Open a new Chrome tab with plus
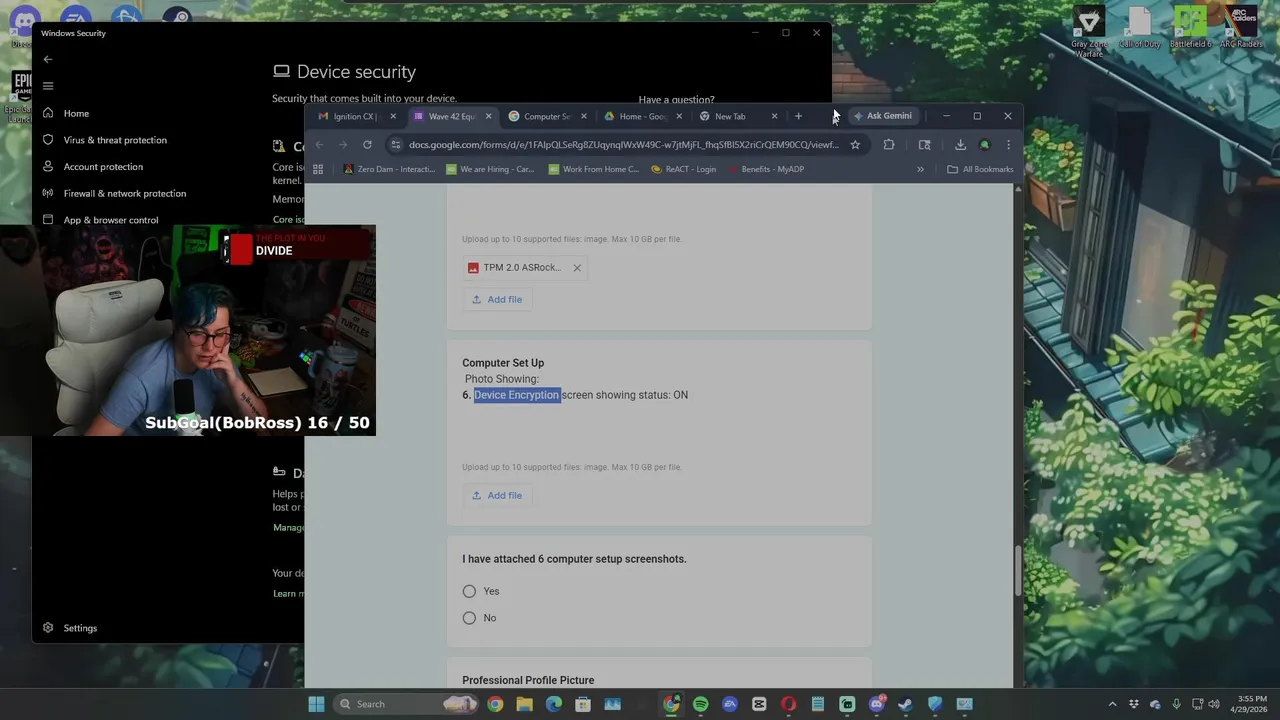Image resolution: width=1280 pixels, height=720 pixels. (798, 116)
